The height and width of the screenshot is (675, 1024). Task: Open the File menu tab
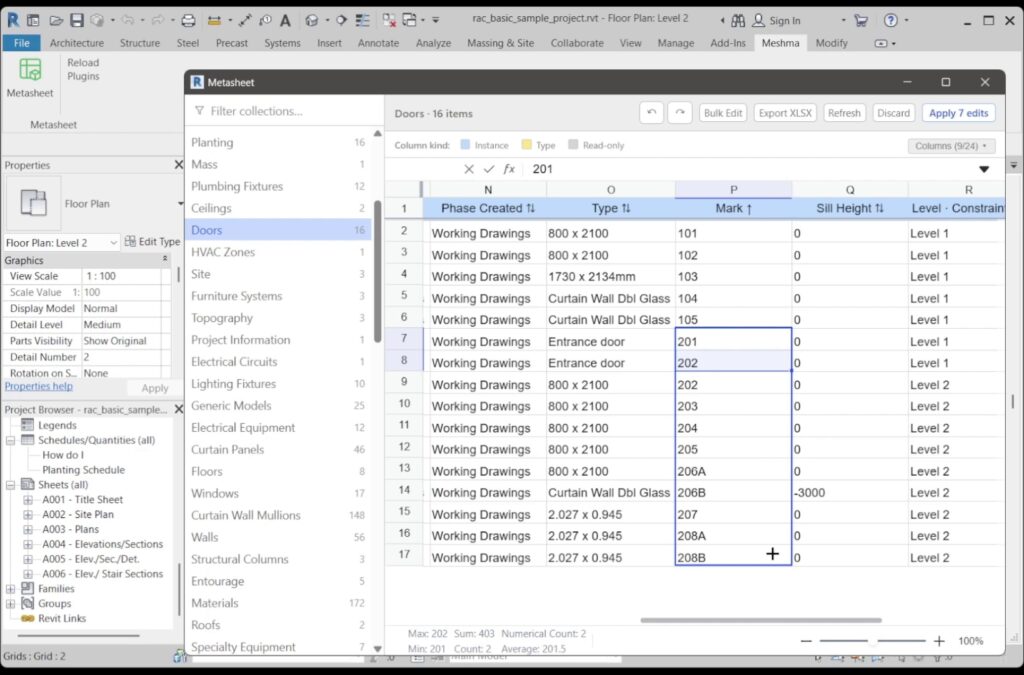click(x=22, y=43)
